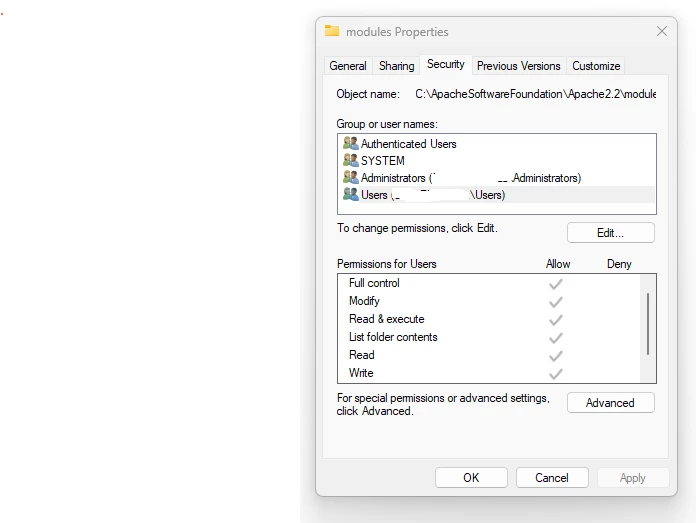Click the SYSTEM group icon
Image resolution: width=696 pixels, height=523 pixels.
[351, 160]
